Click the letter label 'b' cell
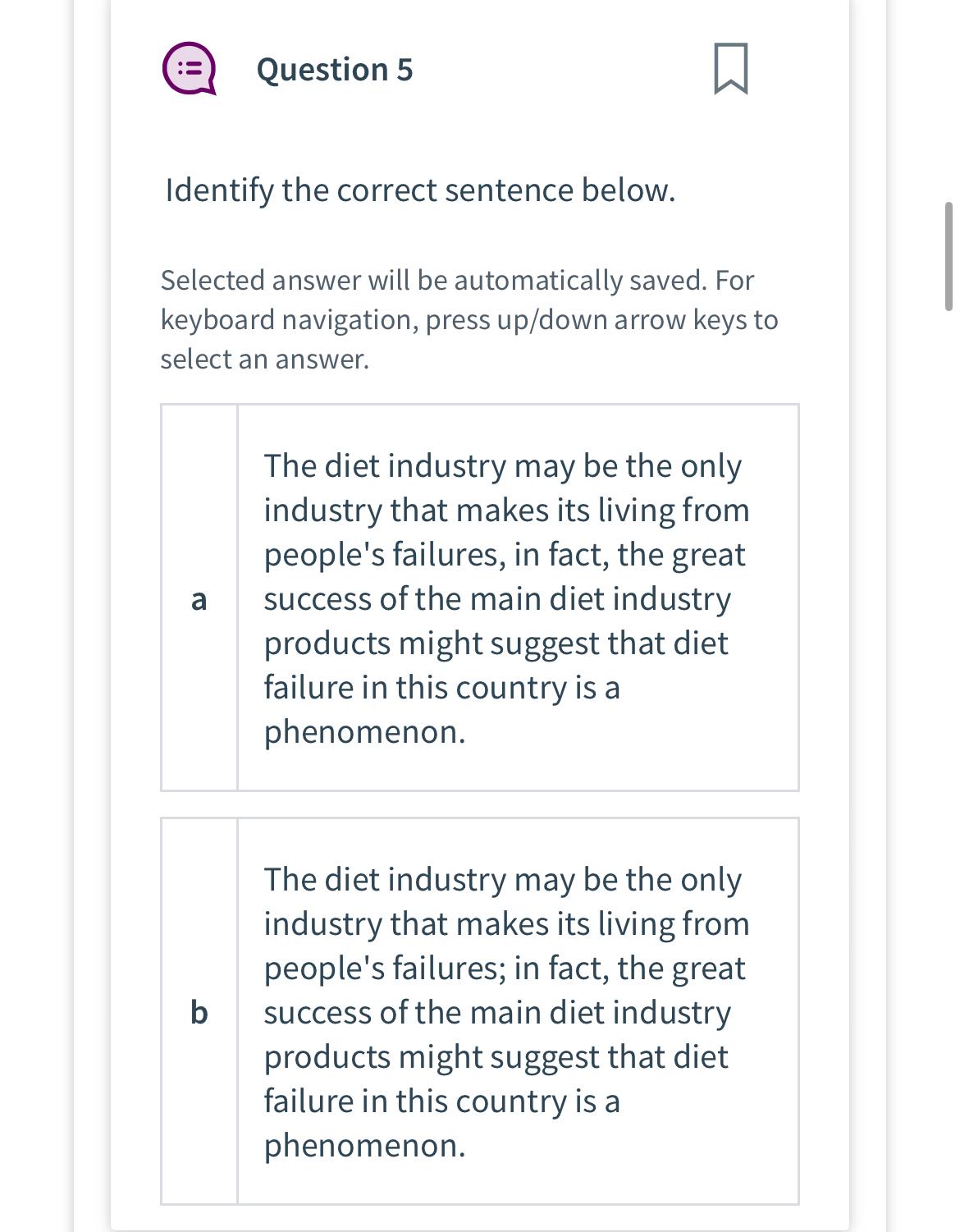Image resolution: width=960 pixels, height=1232 pixels. pos(199,1013)
